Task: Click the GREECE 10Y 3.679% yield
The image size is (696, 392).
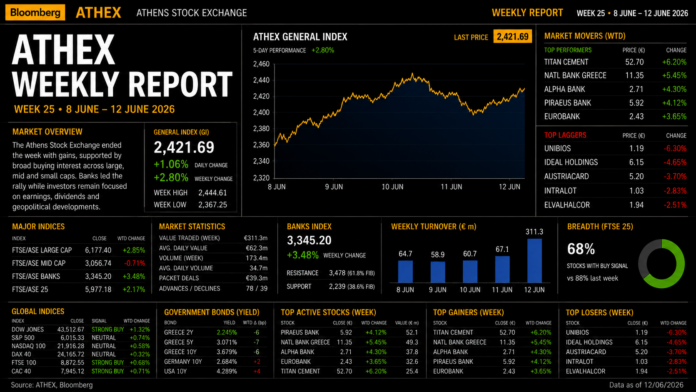Action: [227, 352]
